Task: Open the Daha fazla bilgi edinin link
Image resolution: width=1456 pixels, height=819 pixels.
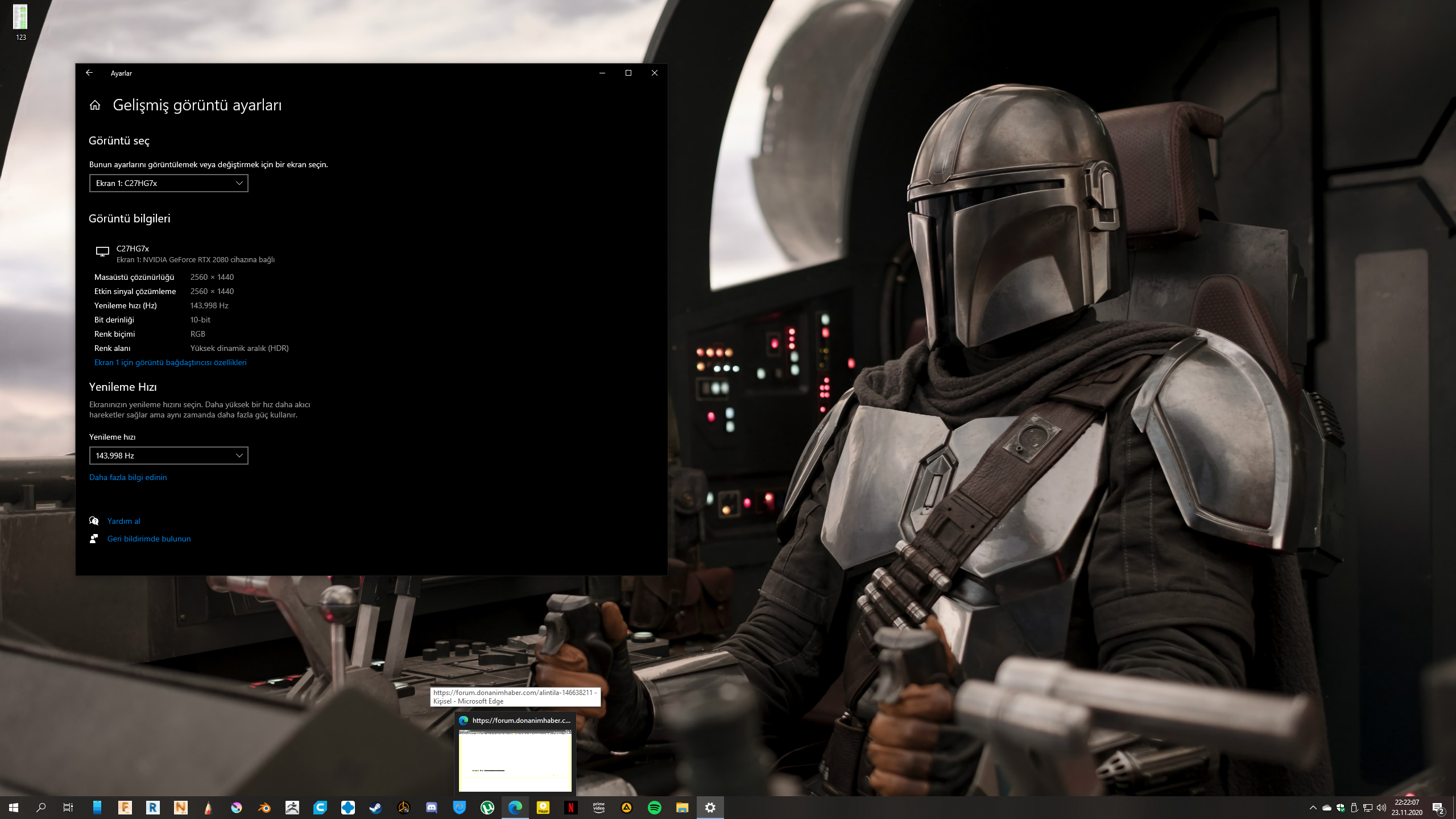Action: point(128,477)
